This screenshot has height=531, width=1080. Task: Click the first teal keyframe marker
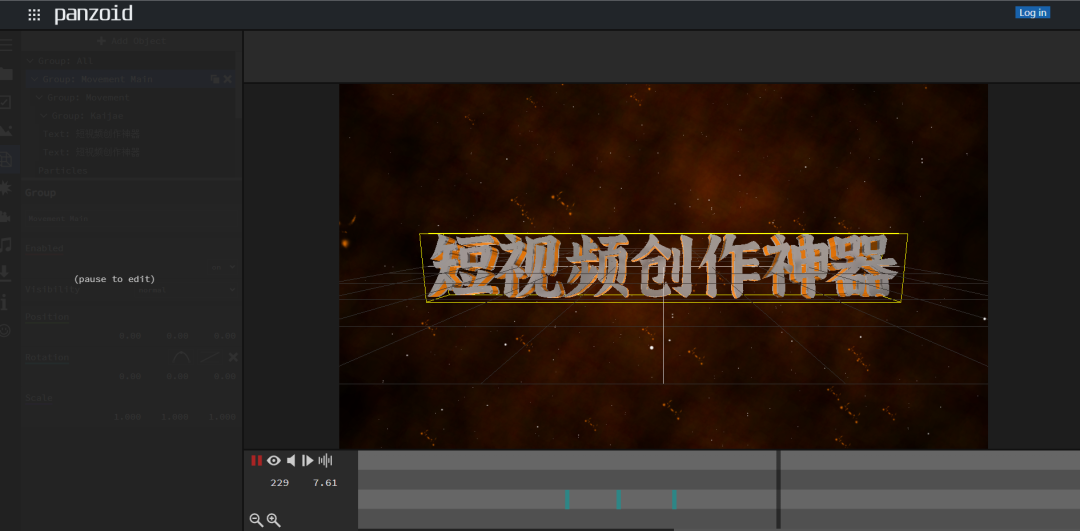coord(567,499)
